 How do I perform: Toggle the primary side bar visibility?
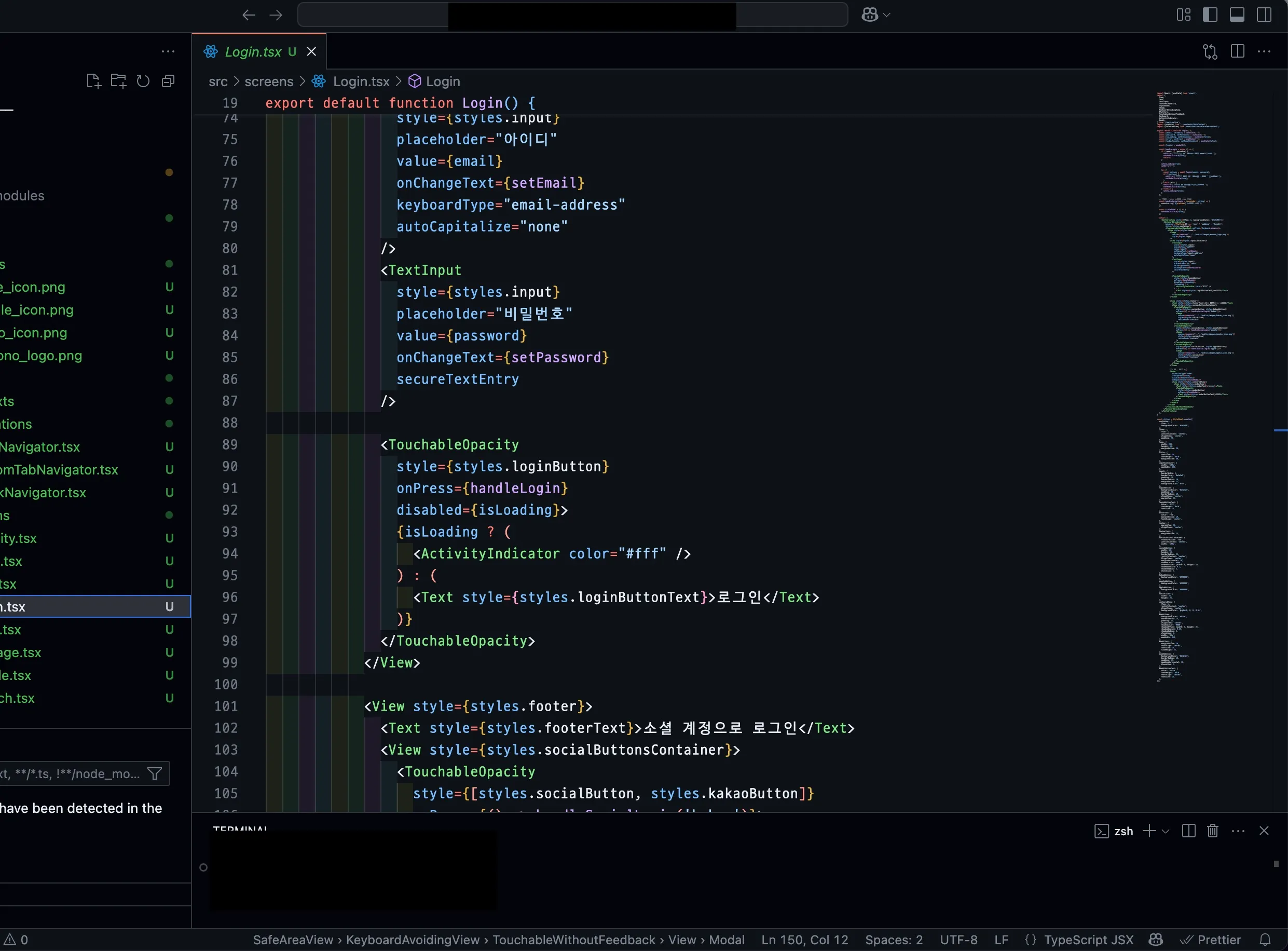1210,15
